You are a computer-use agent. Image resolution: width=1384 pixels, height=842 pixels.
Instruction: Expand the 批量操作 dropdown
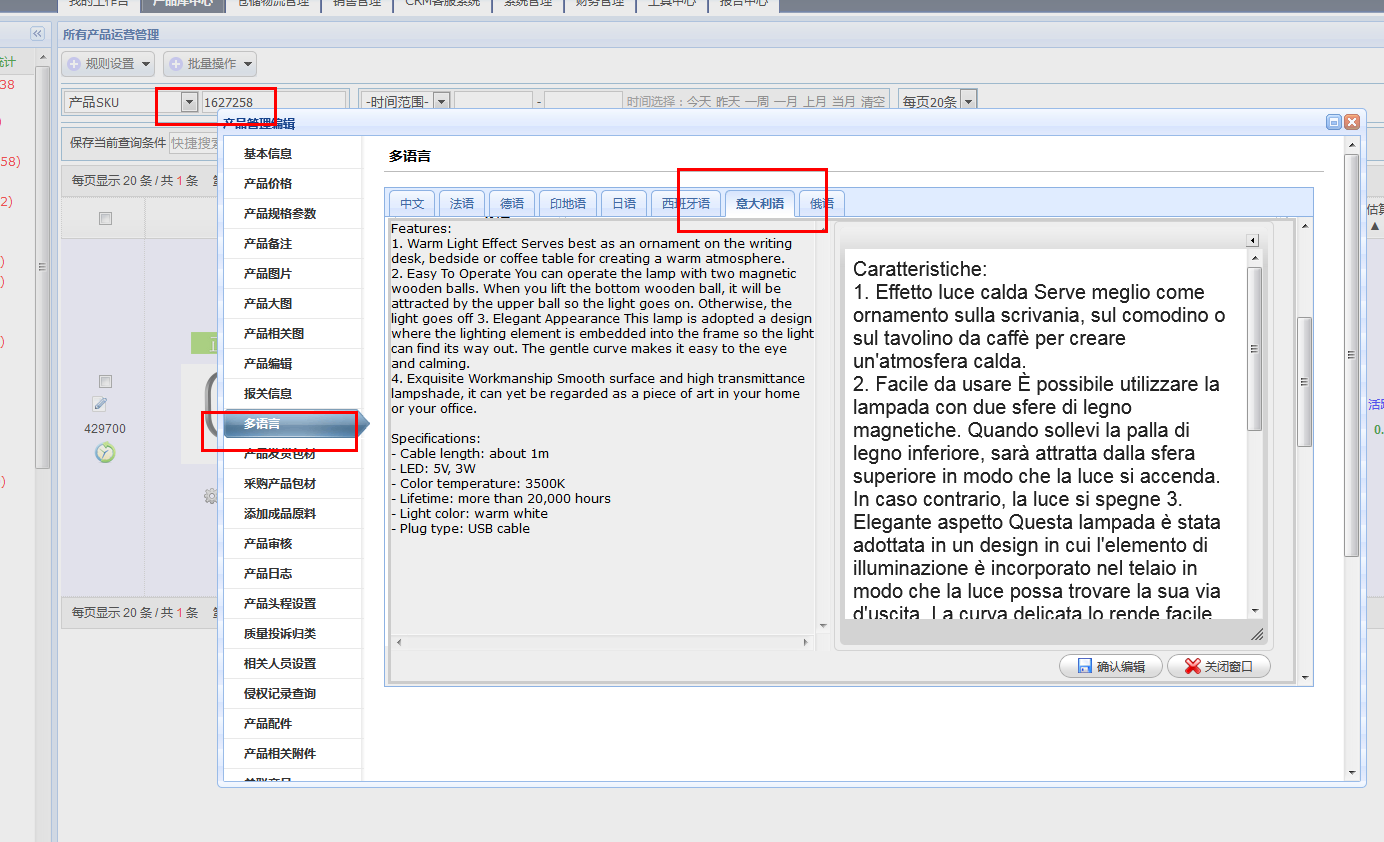[210, 64]
